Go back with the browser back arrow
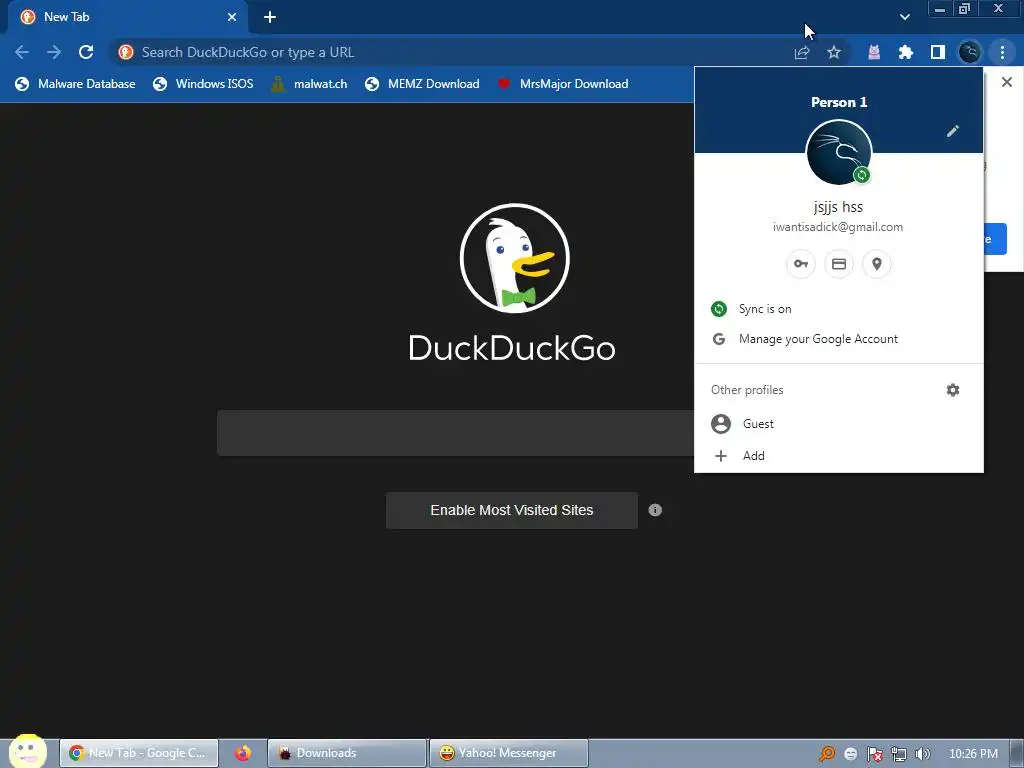Image resolution: width=1024 pixels, height=768 pixels. click(22, 52)
